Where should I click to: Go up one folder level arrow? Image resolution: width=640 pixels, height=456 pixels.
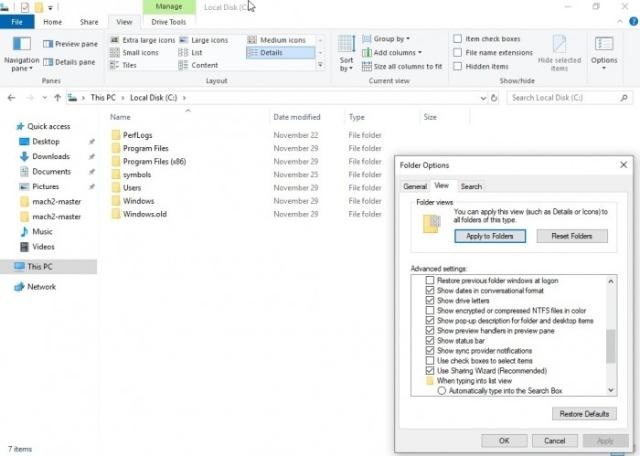pos(58,98)
